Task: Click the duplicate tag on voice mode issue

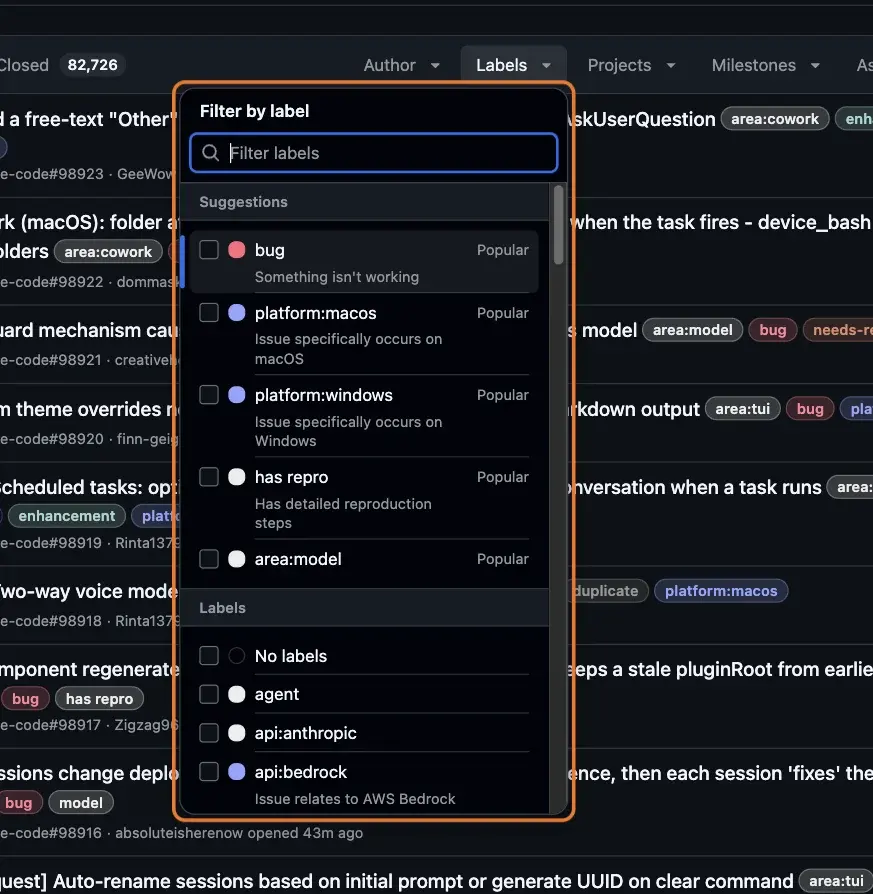Action: tap(608, 591)
